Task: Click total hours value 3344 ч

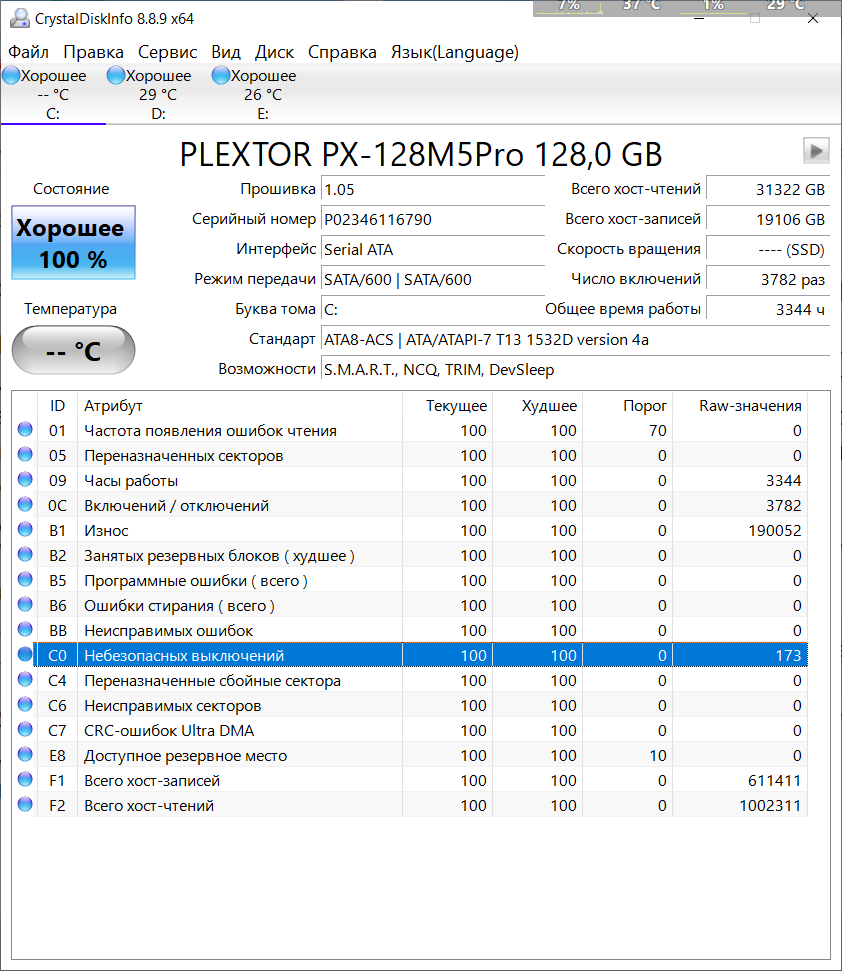Action: coord(768,310)
